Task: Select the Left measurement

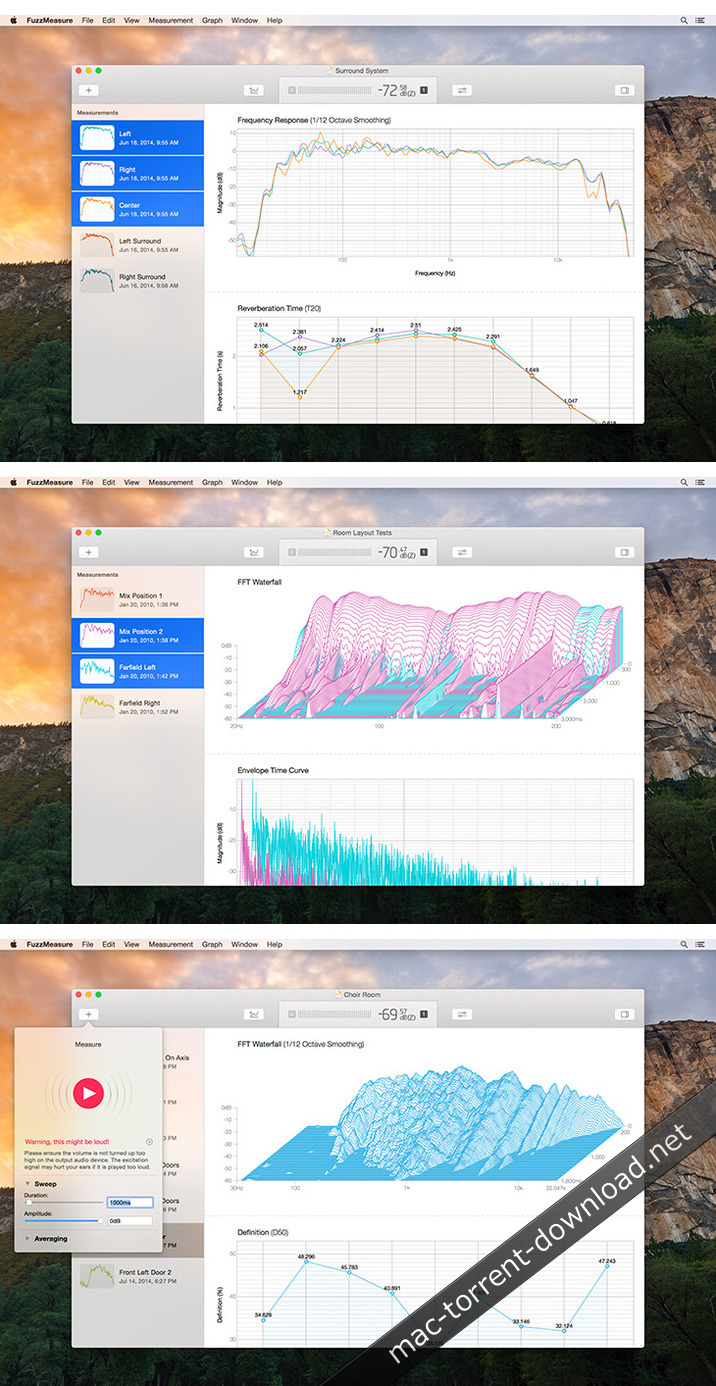Action: [137, 138]
